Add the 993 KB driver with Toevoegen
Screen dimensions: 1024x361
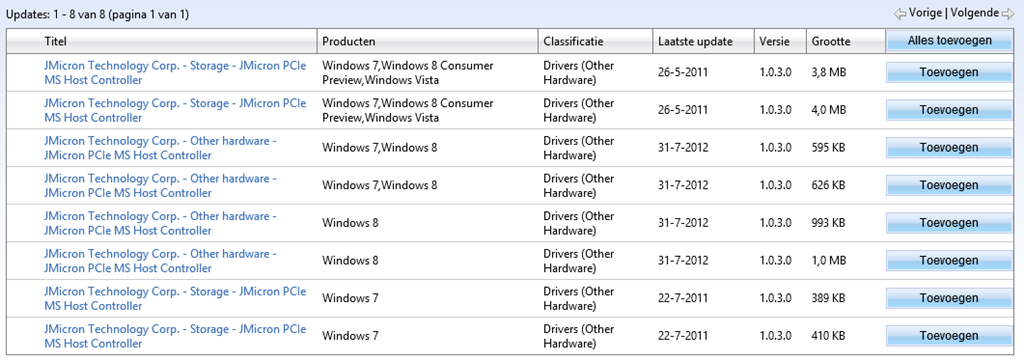[x=950, y=223]
